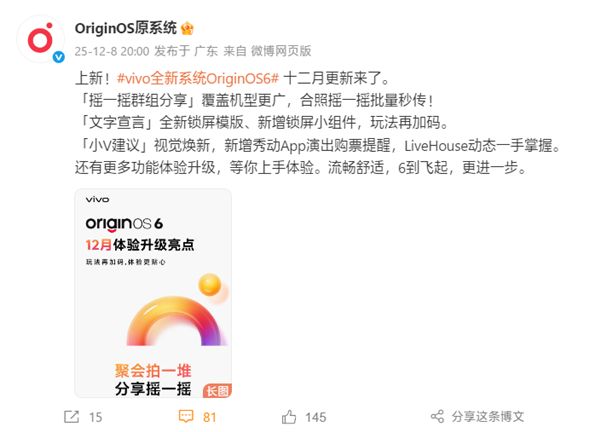Open the #vivo全新系统OriginOS6# hashtag
This screenshot has height=432, width=600.
198,78
